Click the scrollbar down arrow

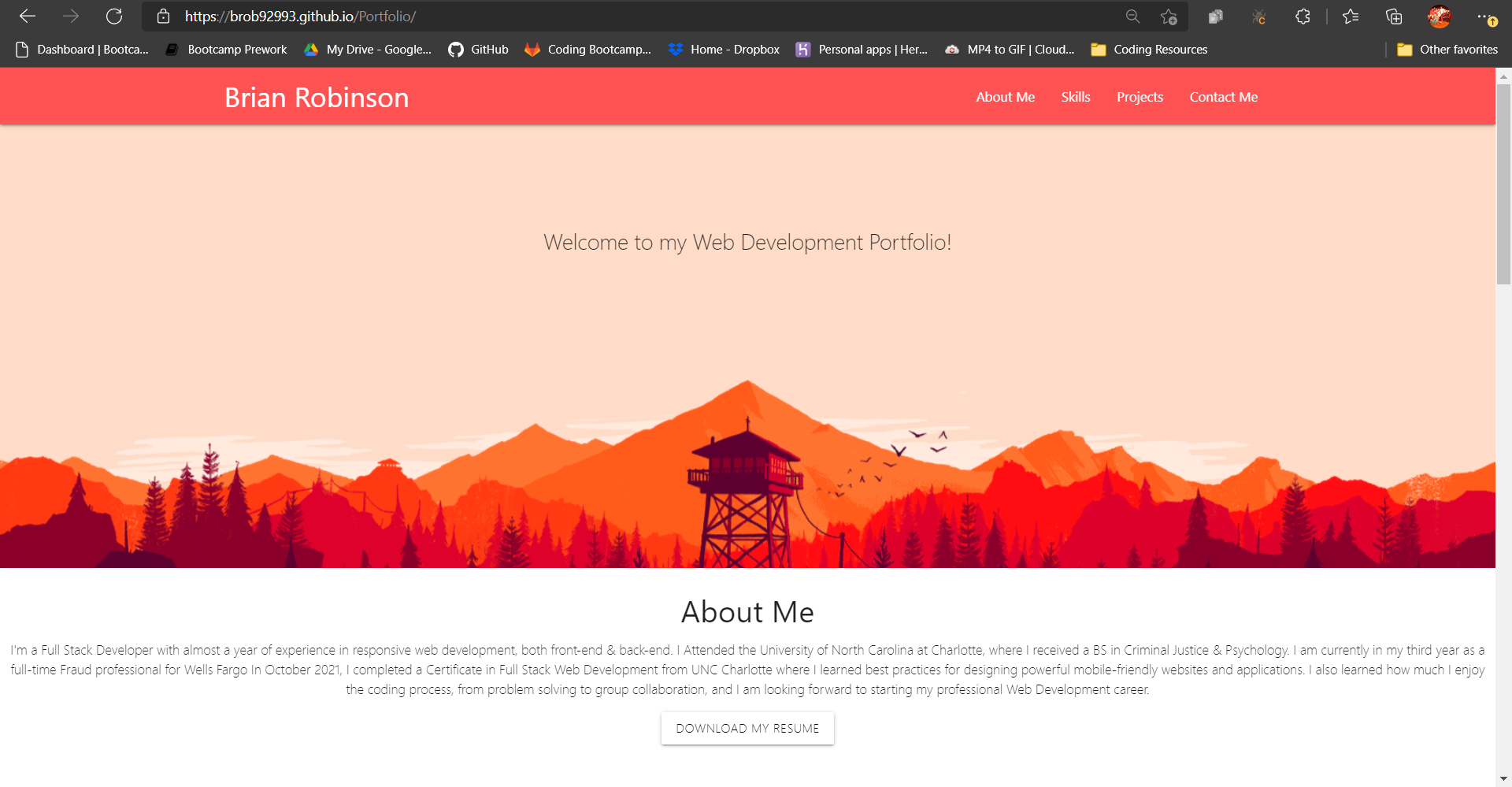click(x=1503, y=779)
